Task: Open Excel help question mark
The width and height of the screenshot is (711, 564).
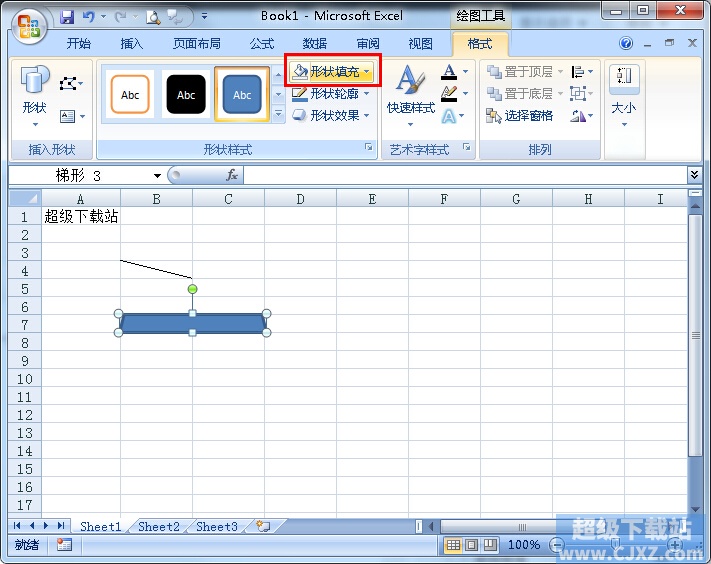Action: click(626, 44)
